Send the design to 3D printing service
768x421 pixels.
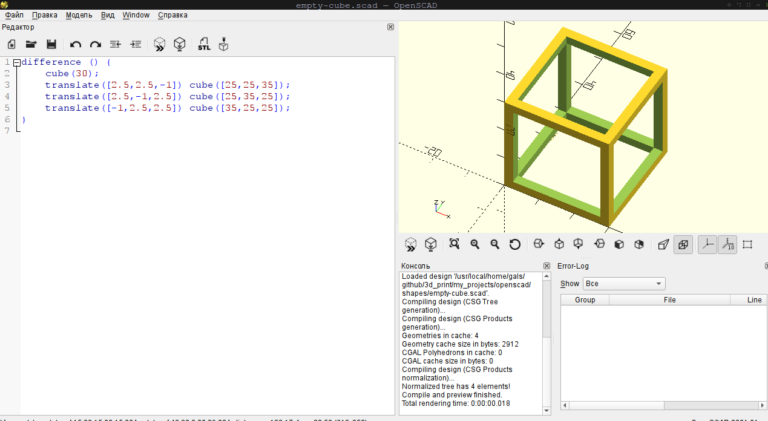pyautogui.click(x=223, y=45)
